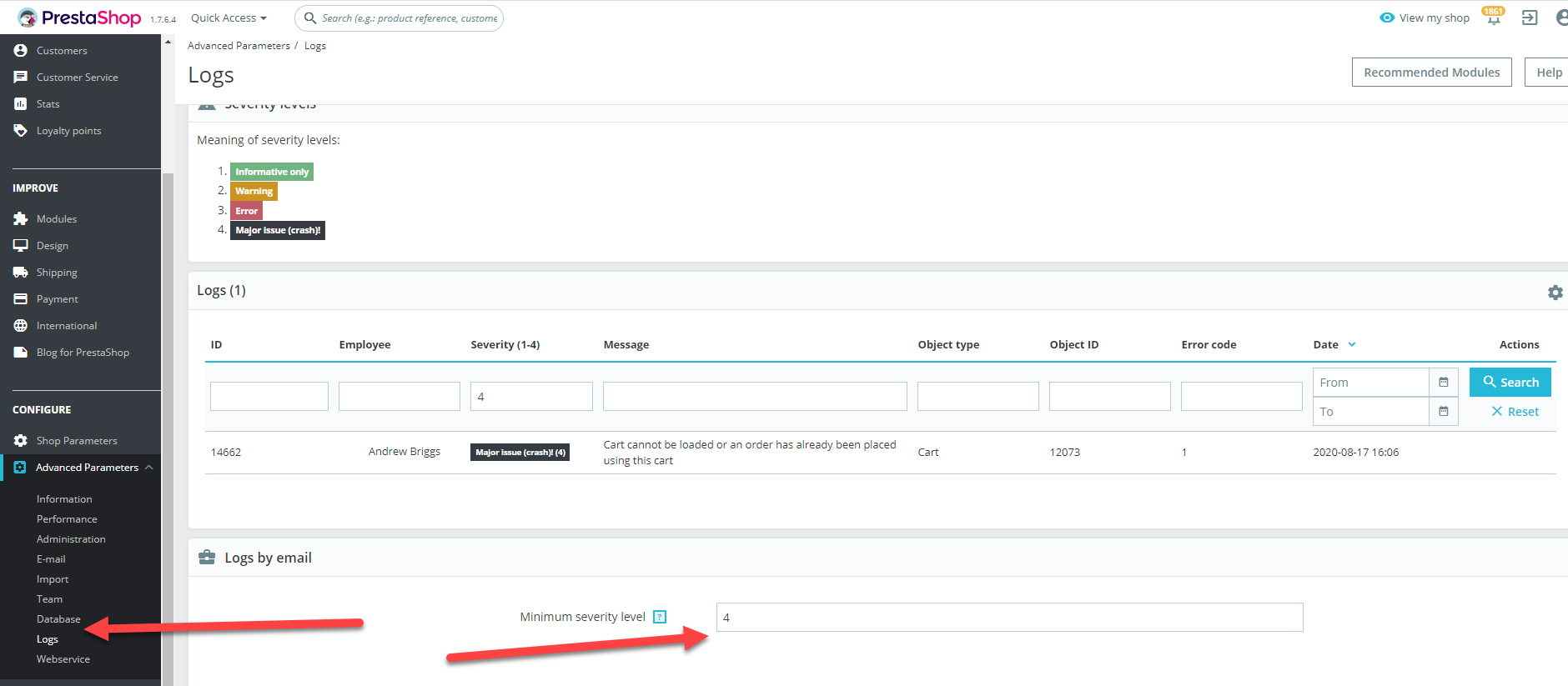Click the Message filter field

[x=755, y=397]
